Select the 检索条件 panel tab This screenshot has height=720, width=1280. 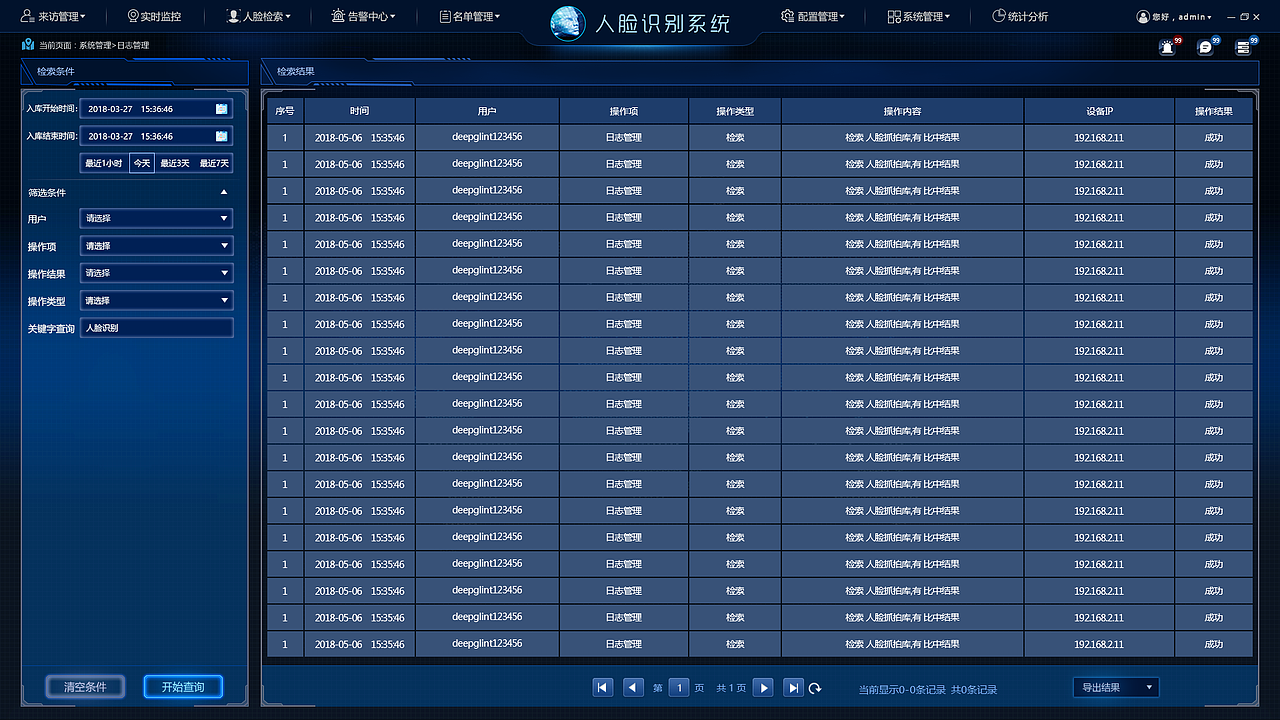tap(56, 72)
